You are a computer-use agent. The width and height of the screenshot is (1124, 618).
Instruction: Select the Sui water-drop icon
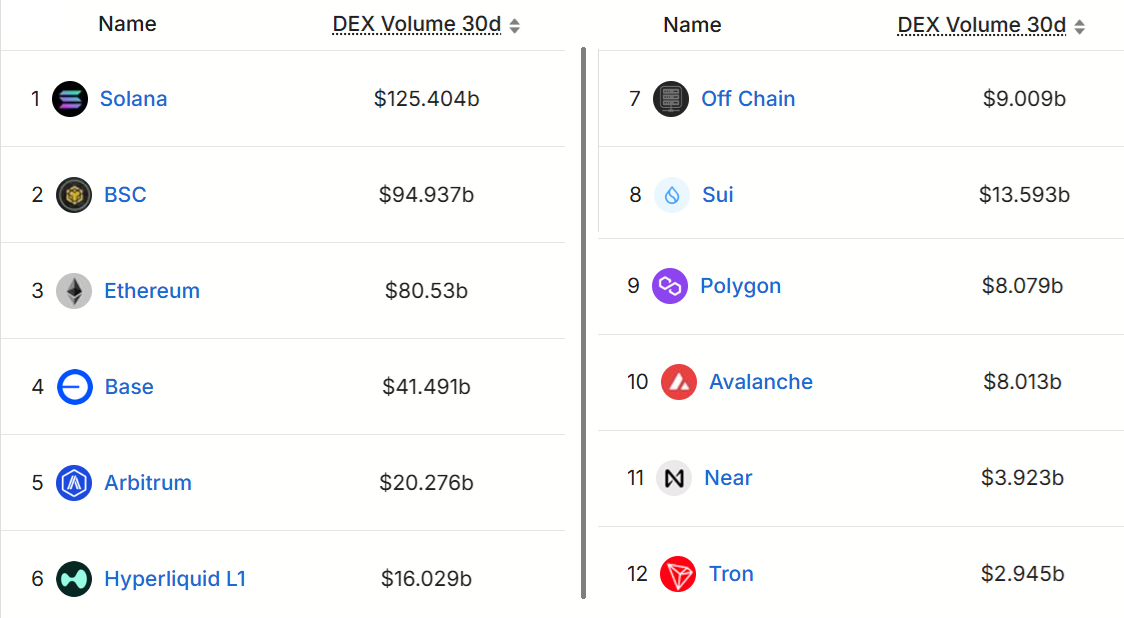tap(671, 195)
